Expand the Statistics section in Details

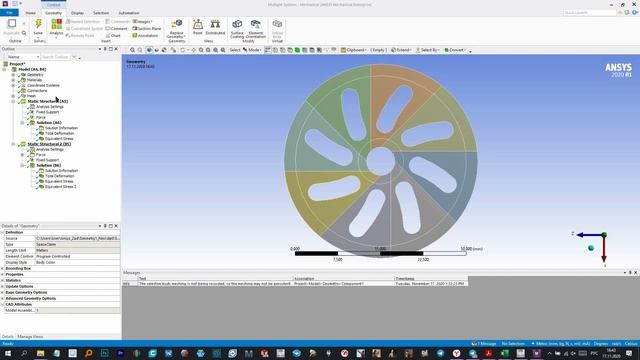(2, 280)
